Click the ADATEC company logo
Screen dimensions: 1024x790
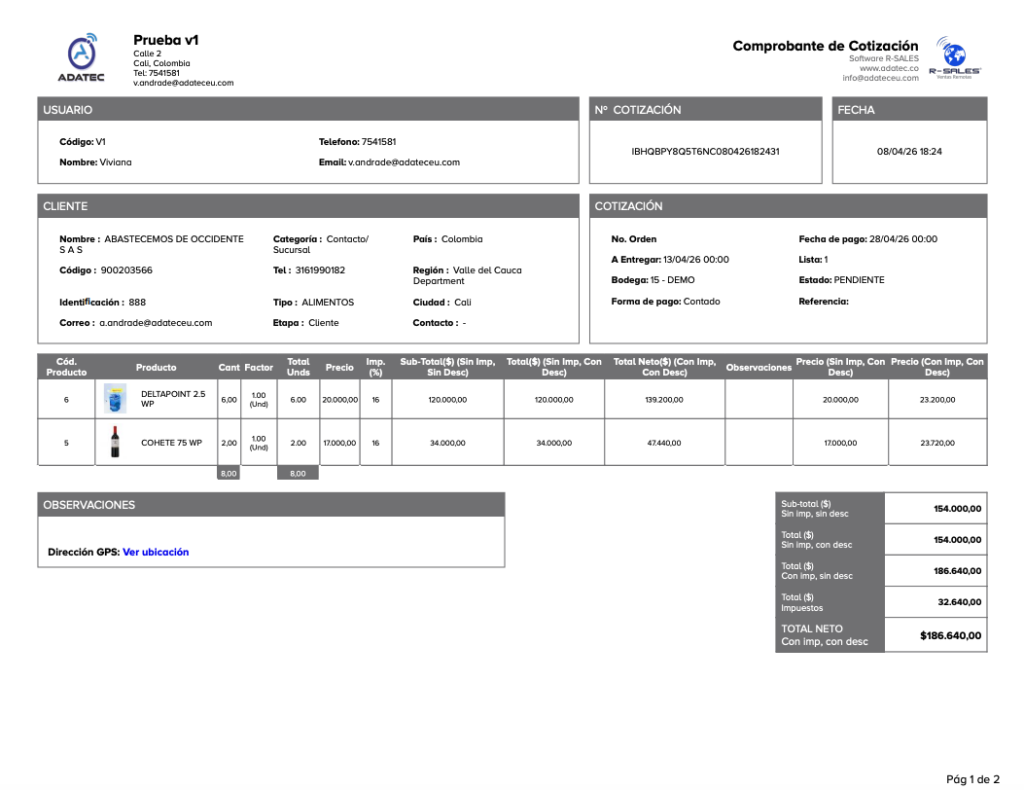click(x=82, y=58)
